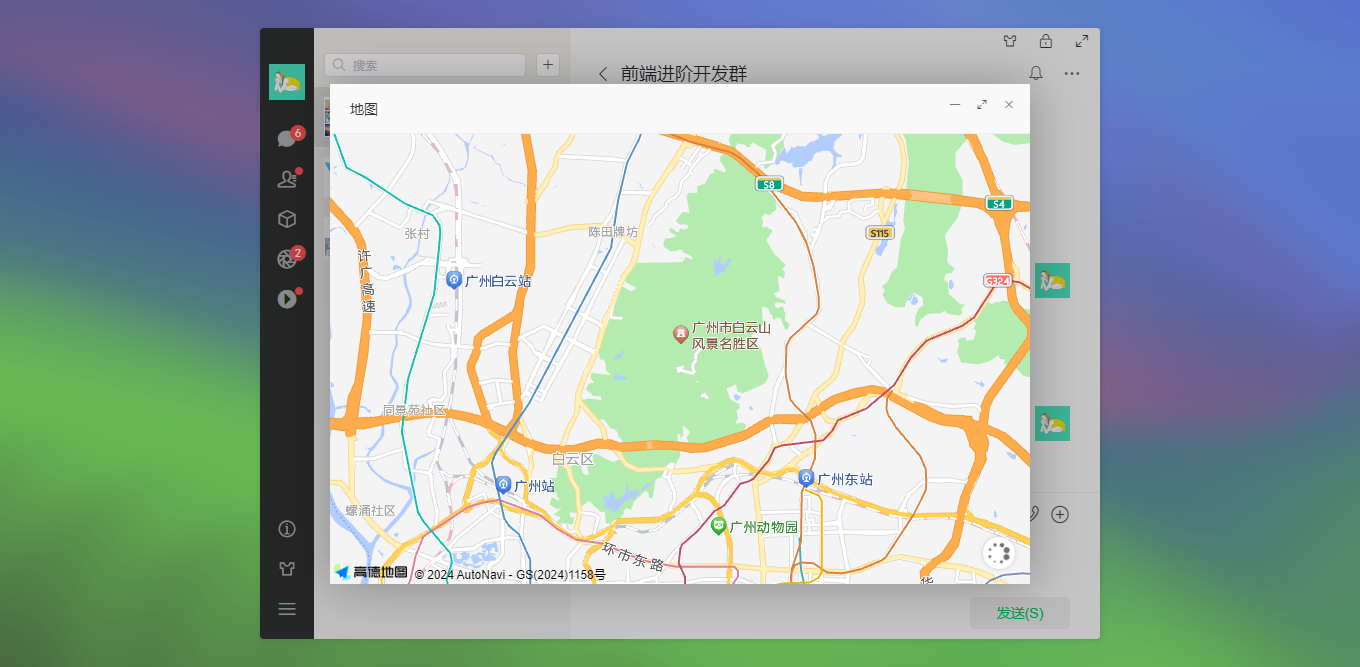Screen dimensions: 1360x667
Task: Collapse chat with the back chevron
Action: (x=603, y=74)
